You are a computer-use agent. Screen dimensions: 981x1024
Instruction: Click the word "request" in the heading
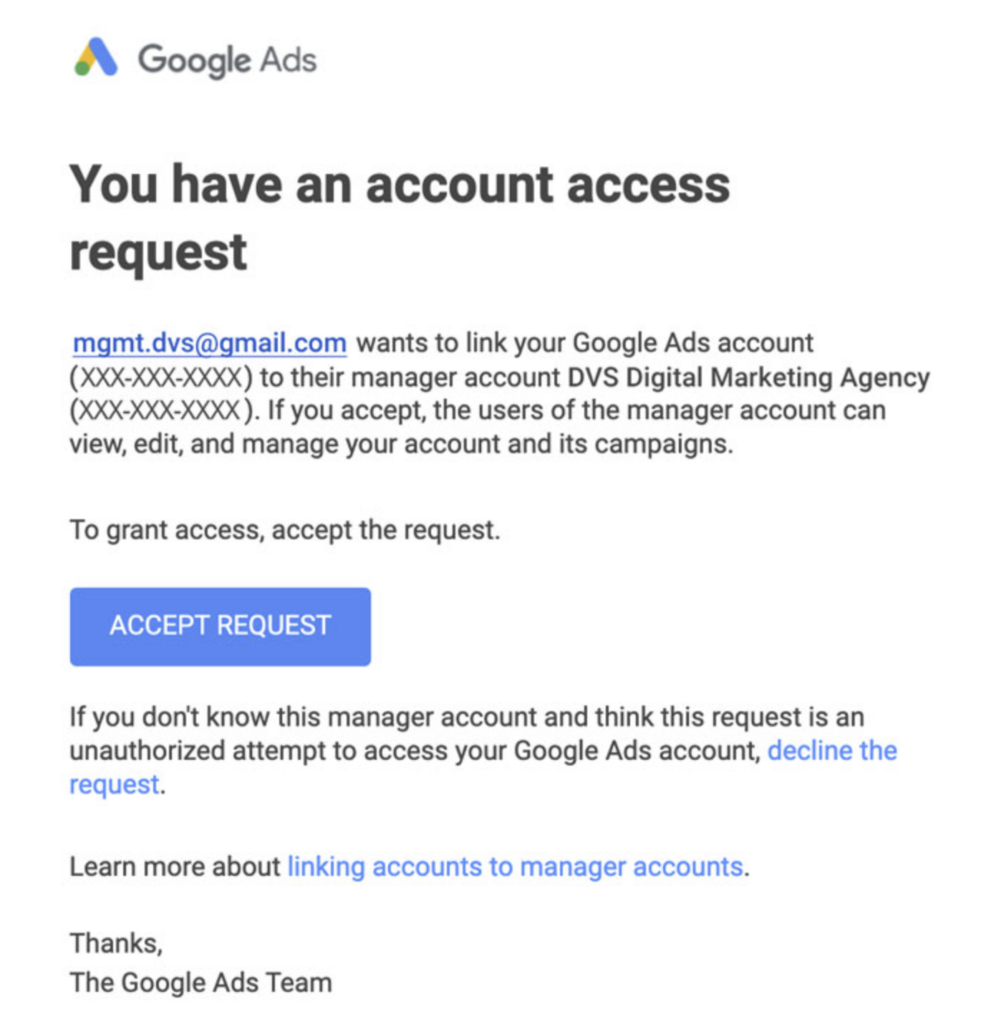pos(158,253)
